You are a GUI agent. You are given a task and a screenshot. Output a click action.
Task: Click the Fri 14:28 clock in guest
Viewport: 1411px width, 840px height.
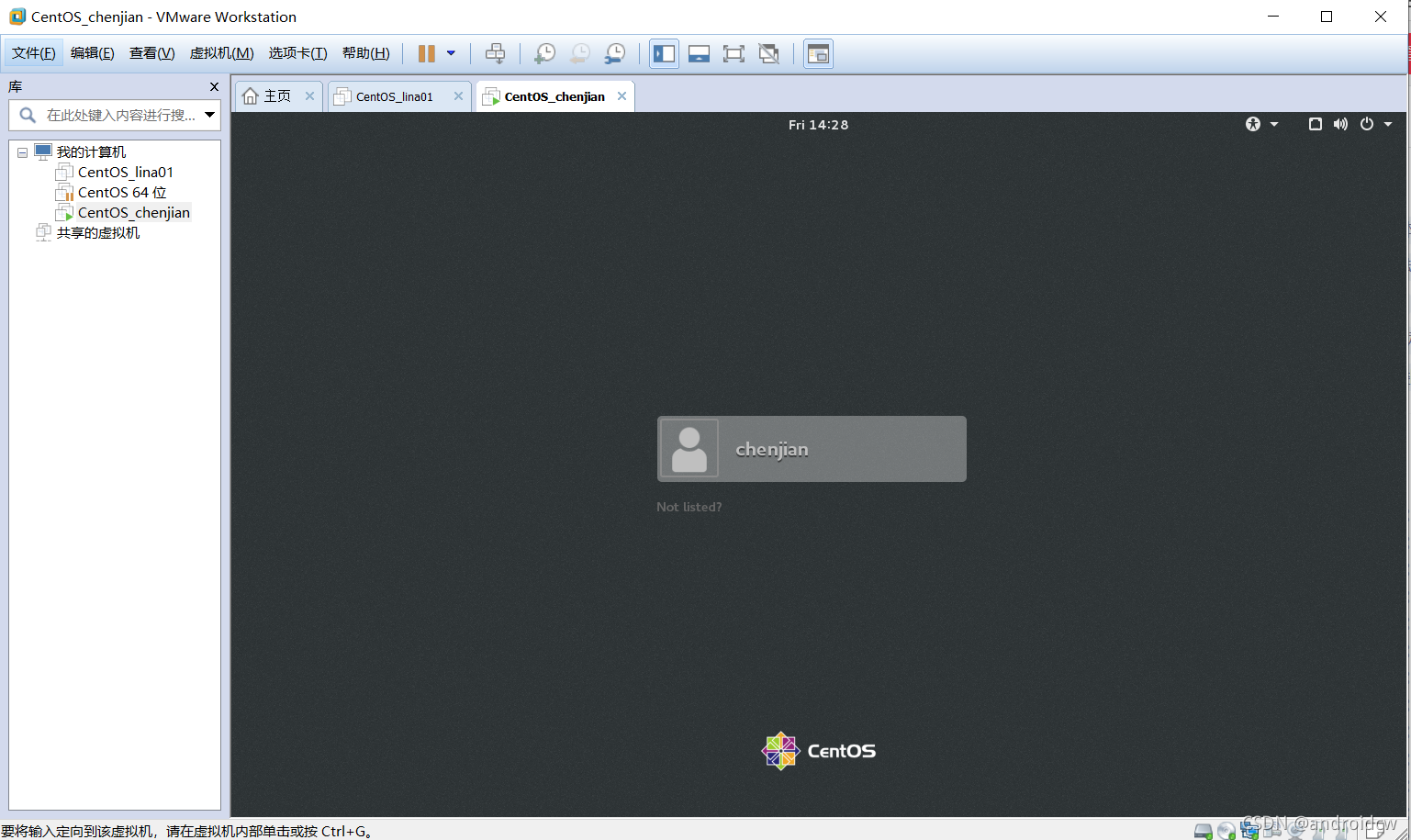(x=818, y=125)
